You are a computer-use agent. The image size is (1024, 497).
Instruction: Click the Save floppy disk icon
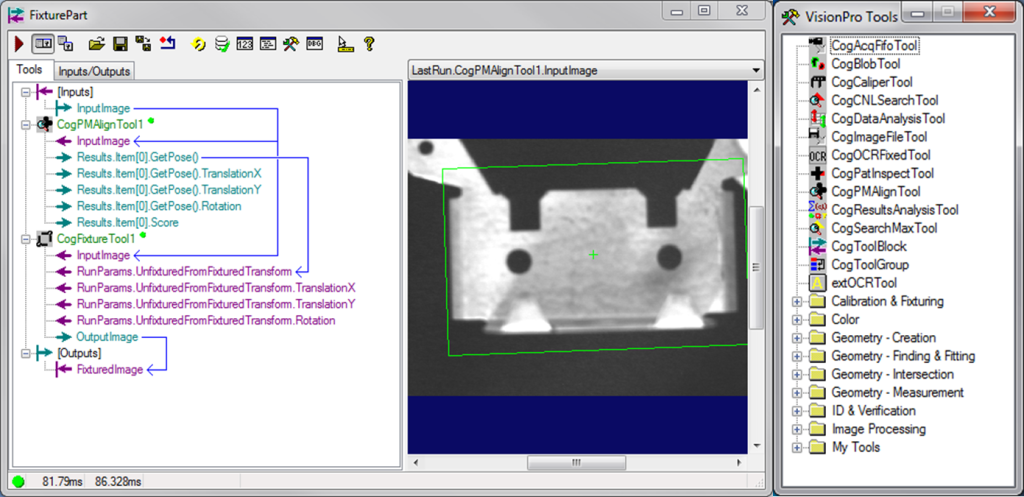click(x=119, y=44)
